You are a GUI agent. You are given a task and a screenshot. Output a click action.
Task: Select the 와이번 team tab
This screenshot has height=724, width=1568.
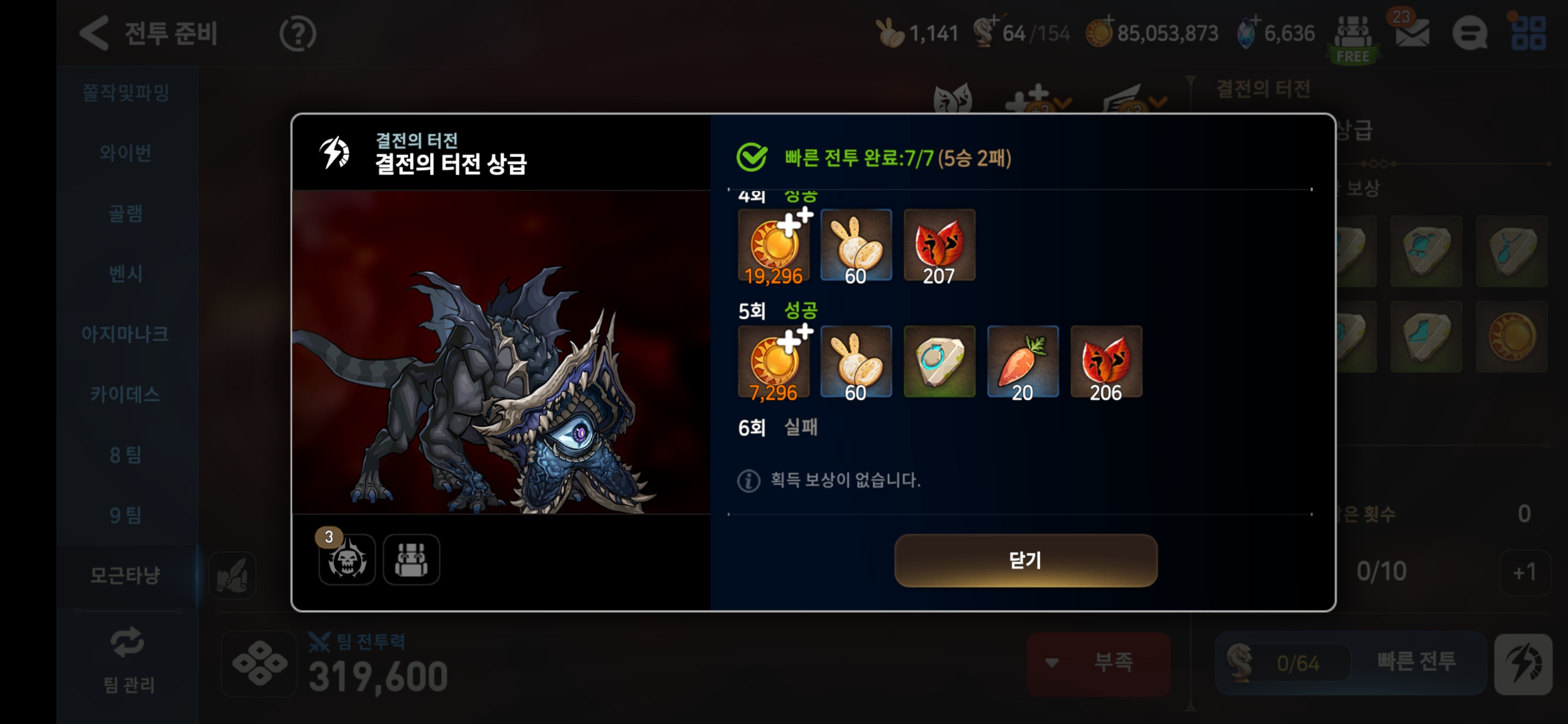click(126, 152)
